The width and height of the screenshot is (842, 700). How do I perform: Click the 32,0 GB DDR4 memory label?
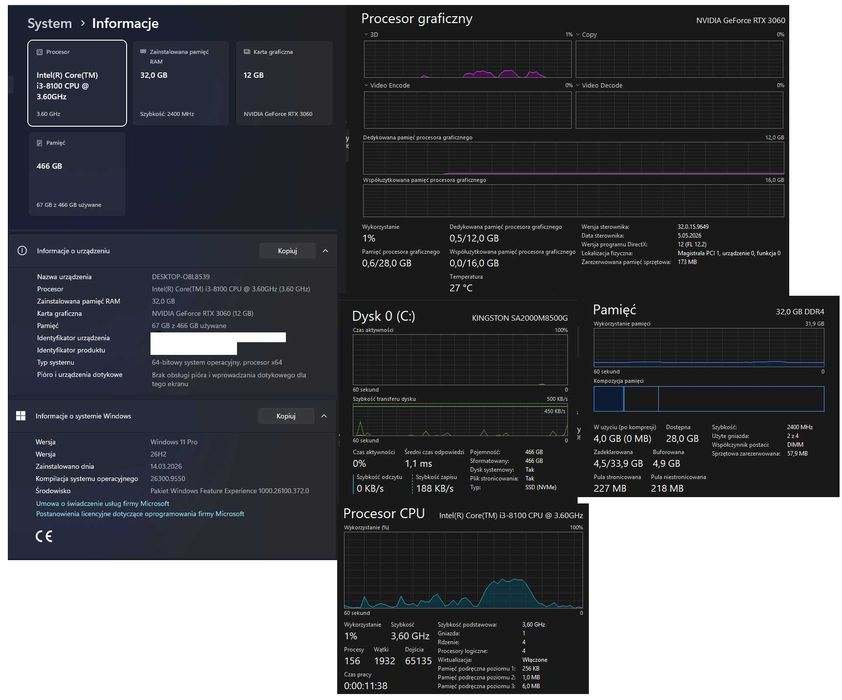point(800,312)
